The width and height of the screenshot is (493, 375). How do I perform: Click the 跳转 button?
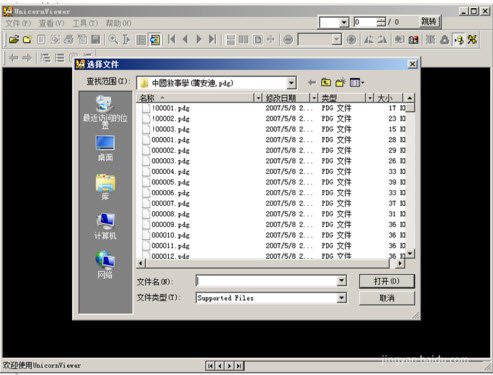pyautogui.click(x=429, y=22)
